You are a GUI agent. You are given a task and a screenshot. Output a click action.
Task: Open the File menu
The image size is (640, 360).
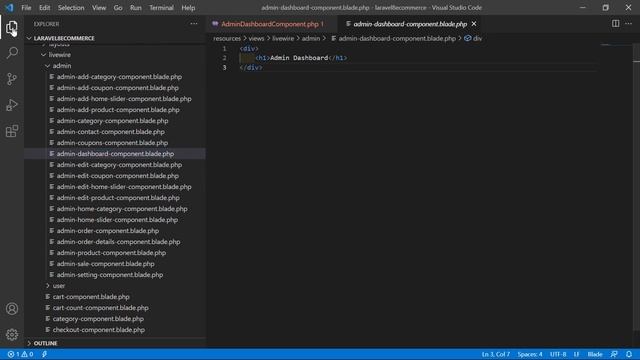pyautogui.click(x=26, y=8)
